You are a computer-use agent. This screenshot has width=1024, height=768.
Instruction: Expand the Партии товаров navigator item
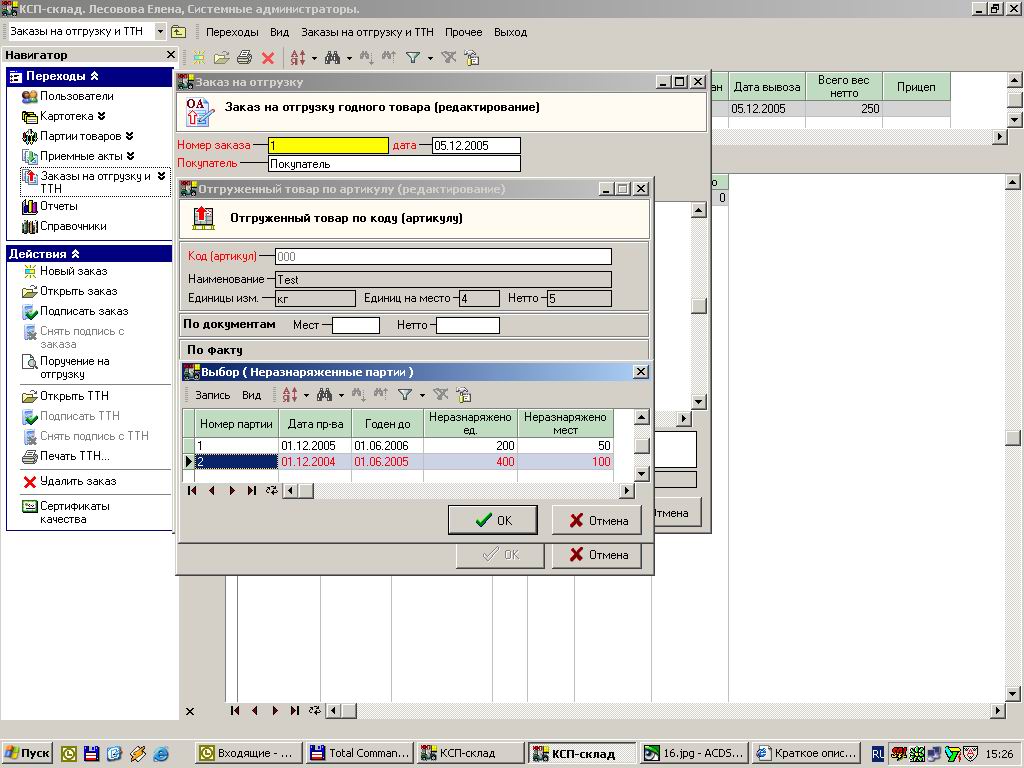(x=129, y=136)
